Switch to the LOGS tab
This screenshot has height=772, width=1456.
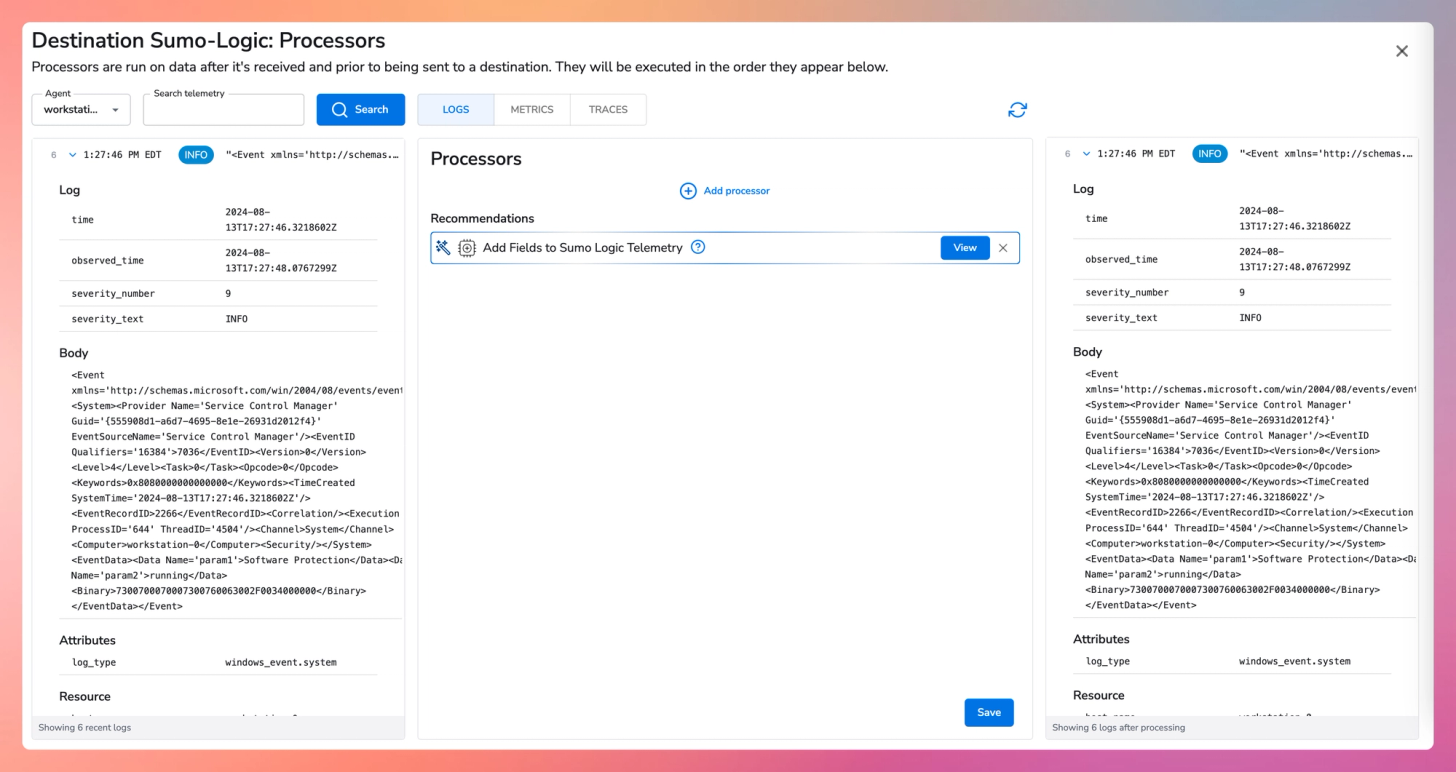pyautogui.click(x=456, y=110)
